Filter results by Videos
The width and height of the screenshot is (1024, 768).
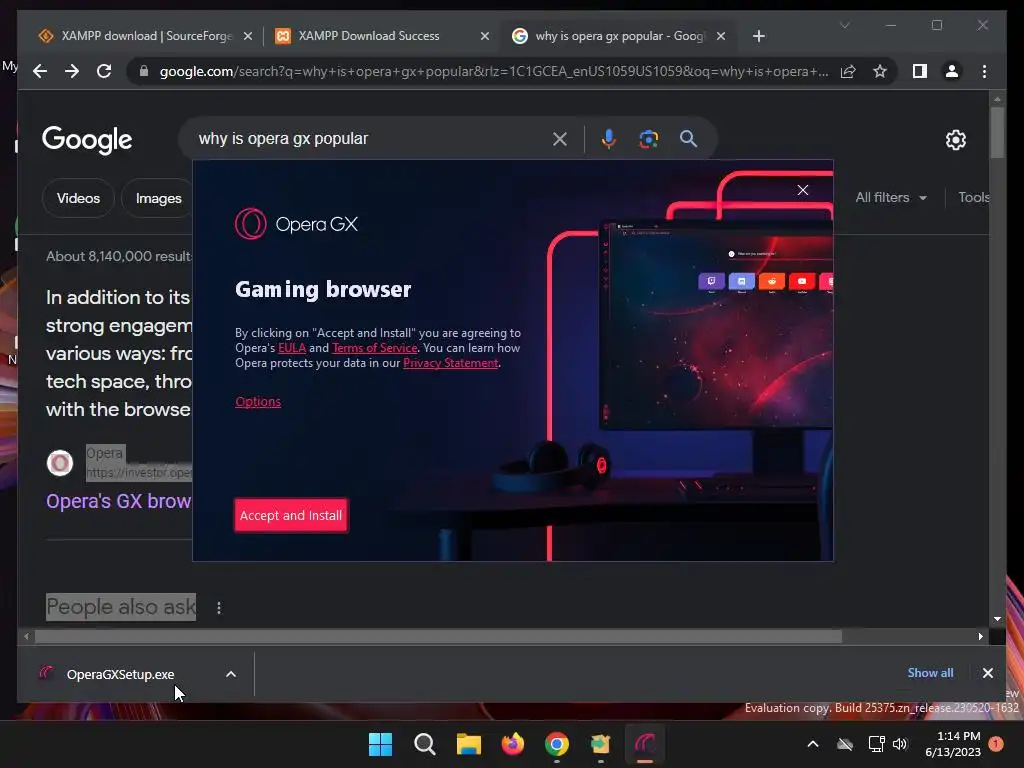tap(78, 198)
